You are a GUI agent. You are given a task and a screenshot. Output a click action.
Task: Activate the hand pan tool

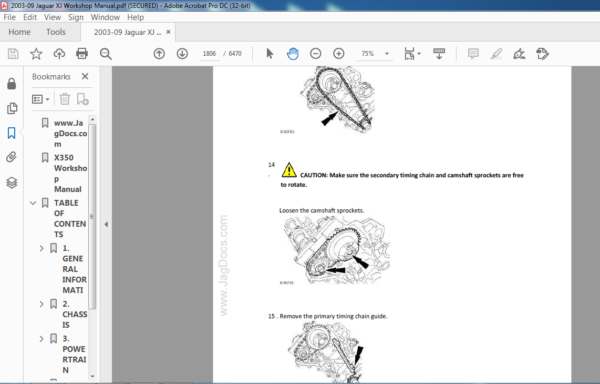click(293, 54)
